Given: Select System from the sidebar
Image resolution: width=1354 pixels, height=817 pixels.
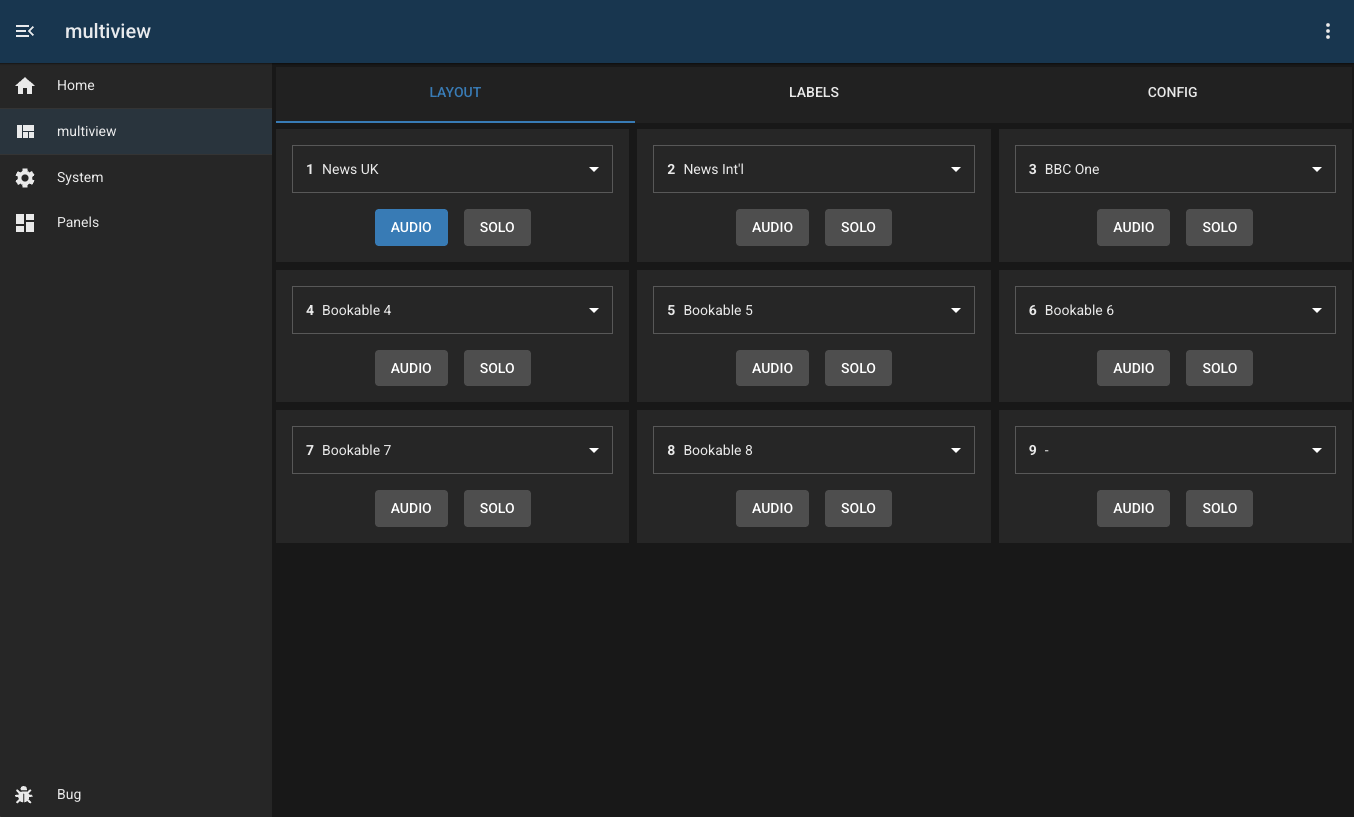Looking at the screenshot, I should click(80, 177).
